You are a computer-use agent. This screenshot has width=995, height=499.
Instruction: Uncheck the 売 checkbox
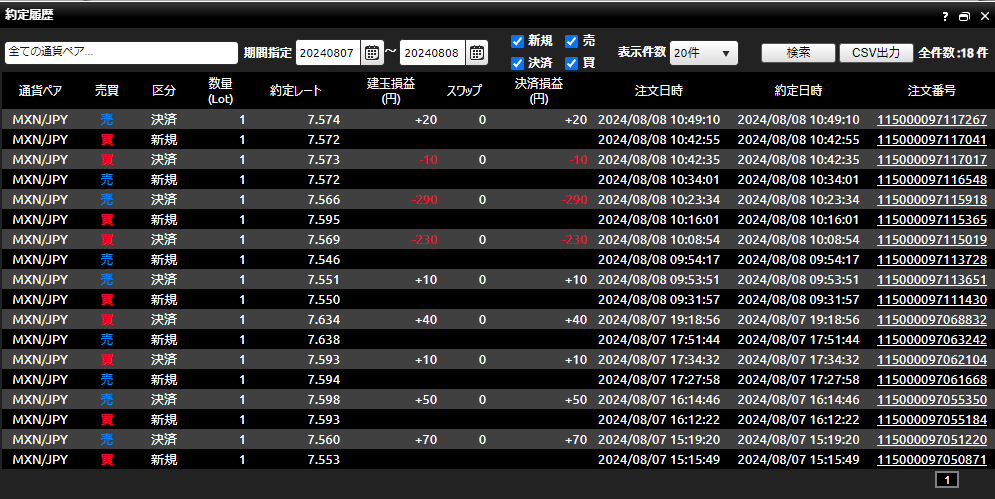point(571,41)
